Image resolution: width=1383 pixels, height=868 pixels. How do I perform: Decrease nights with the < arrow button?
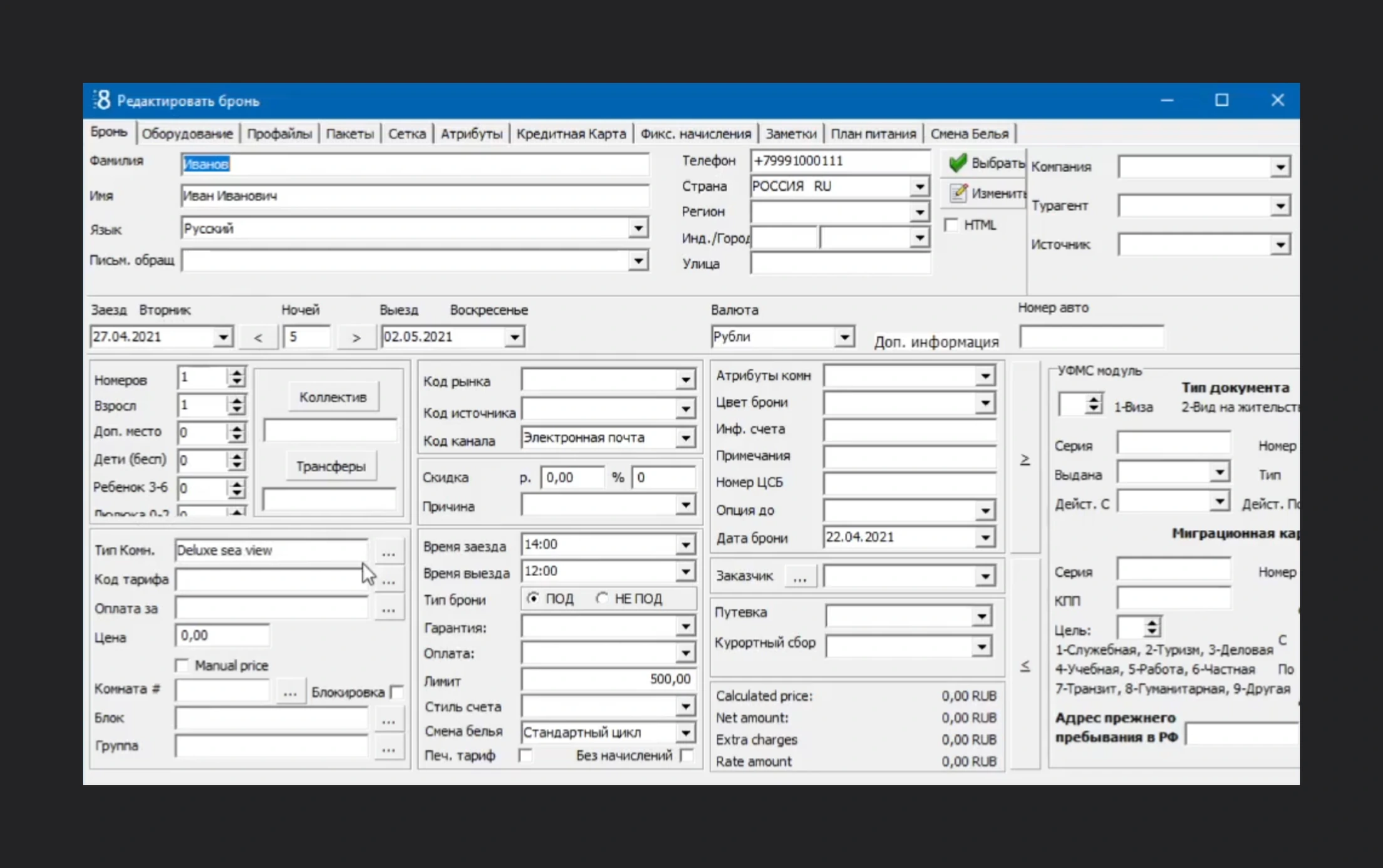coord(258,338)
